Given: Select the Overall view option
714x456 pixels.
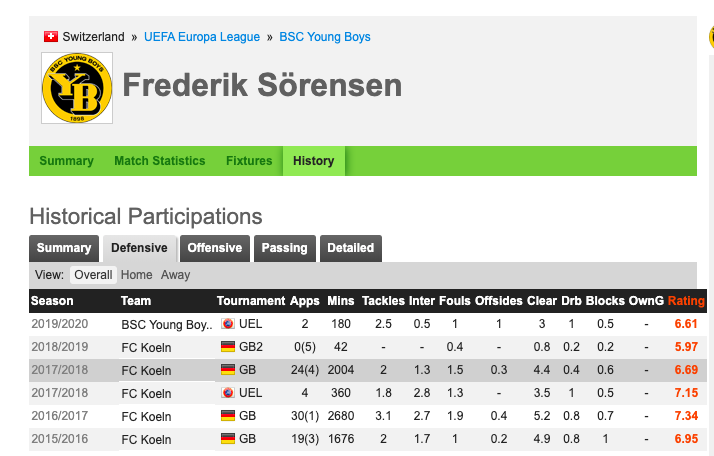Looking at the screenshot, I should coord(93,275).
